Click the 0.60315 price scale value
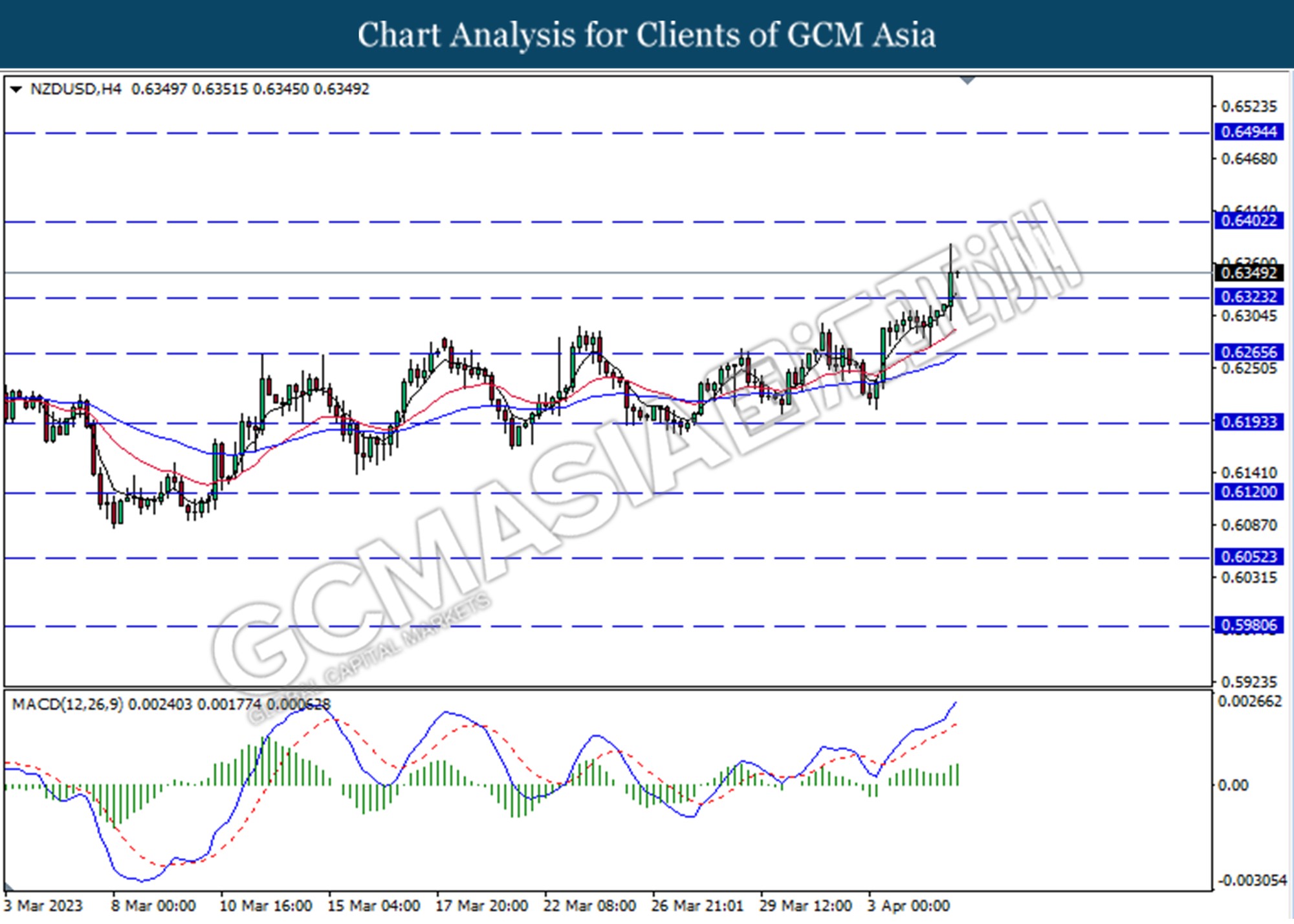Image resolution: width=1294 pixels, height=924 pixels. (x=1249, y=577)
